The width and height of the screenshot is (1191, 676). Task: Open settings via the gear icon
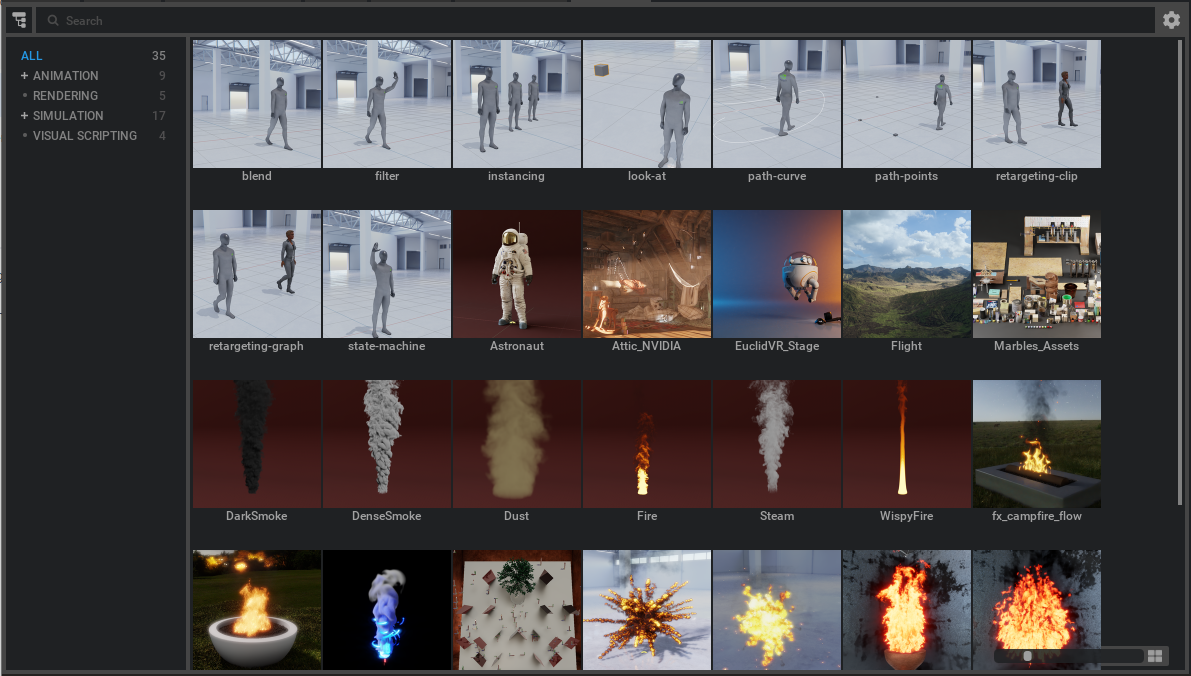(x=1171, y=19)
